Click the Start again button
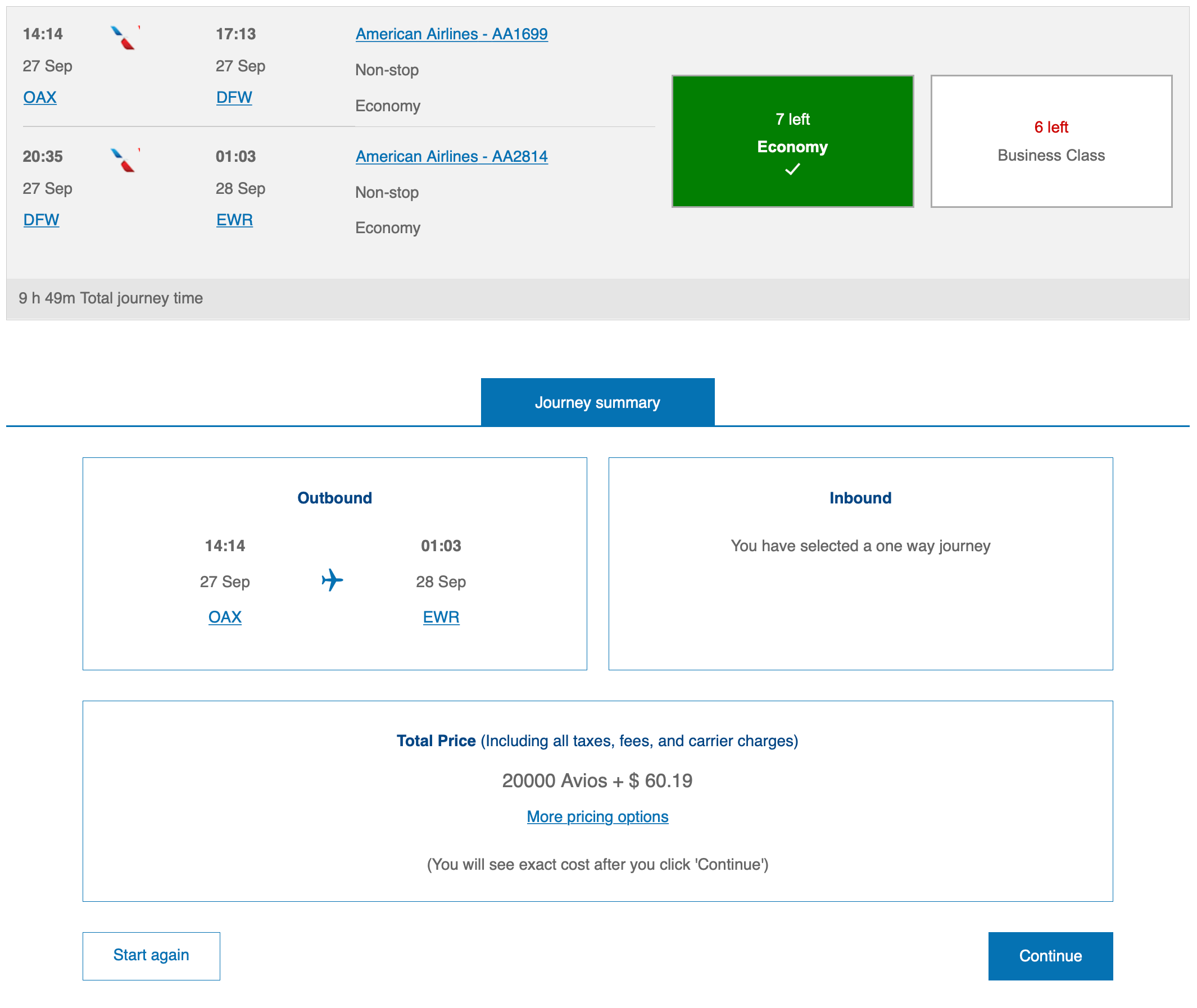Viewport: 1197px width, 1008px height. tap(152, 956)
